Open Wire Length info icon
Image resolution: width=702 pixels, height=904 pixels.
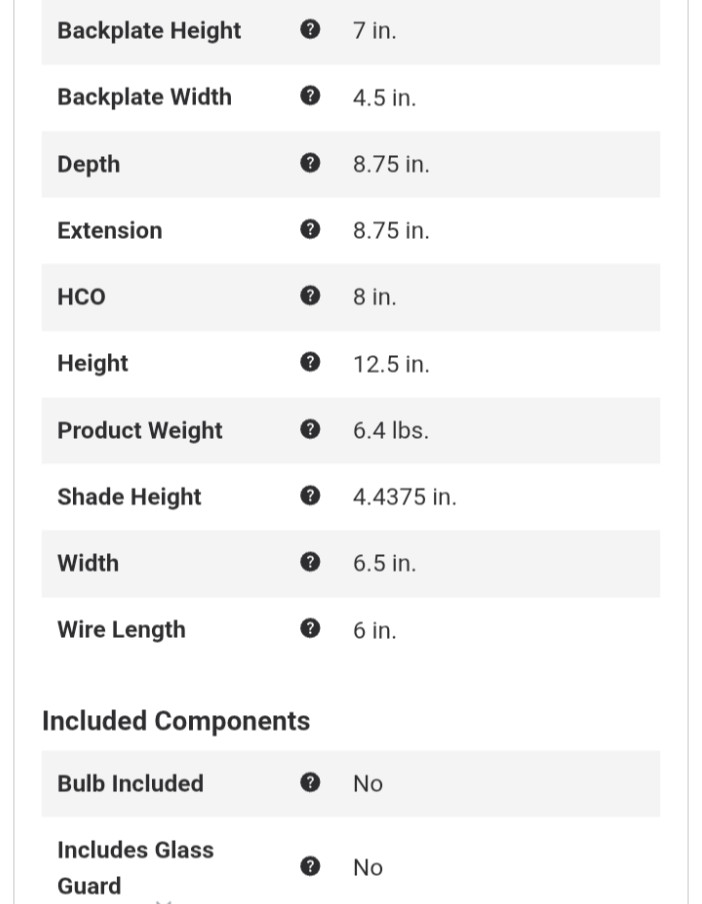(x=310, y=629)
